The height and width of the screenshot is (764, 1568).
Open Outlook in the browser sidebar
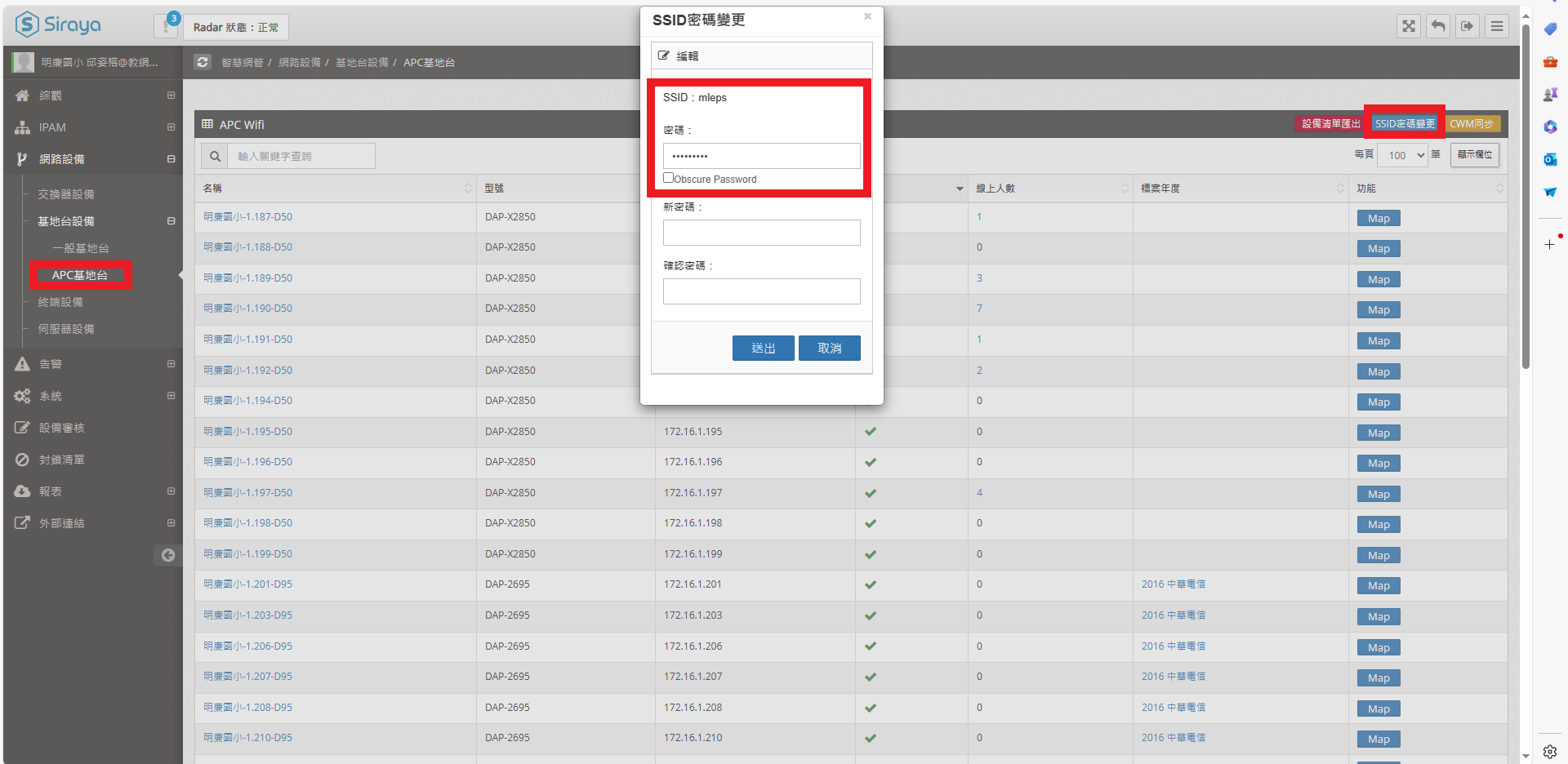point(1549,159)
